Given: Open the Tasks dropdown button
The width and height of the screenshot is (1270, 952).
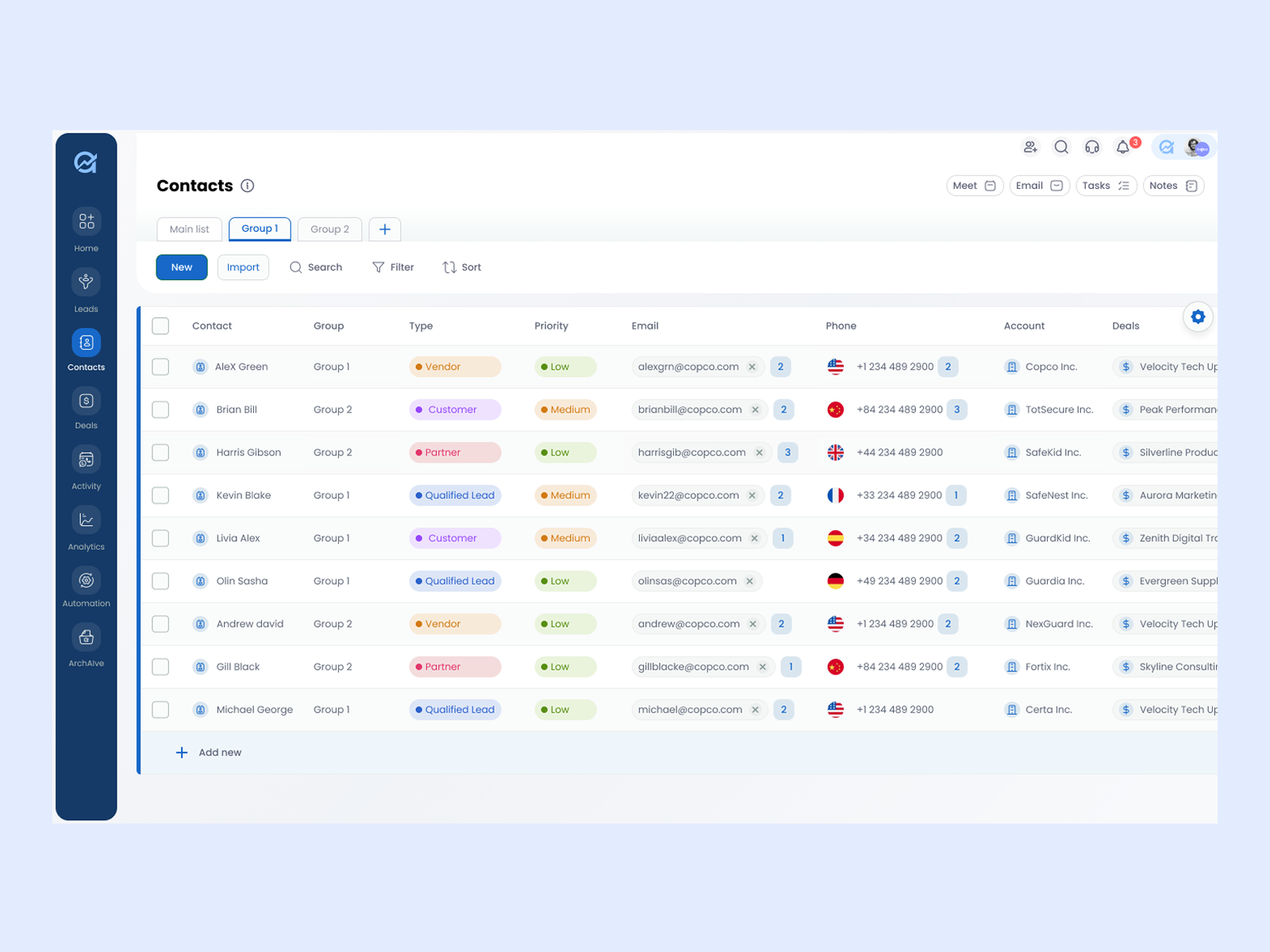Looking at the screenshot, I should pyautogui.click(x=1106, y=186).
